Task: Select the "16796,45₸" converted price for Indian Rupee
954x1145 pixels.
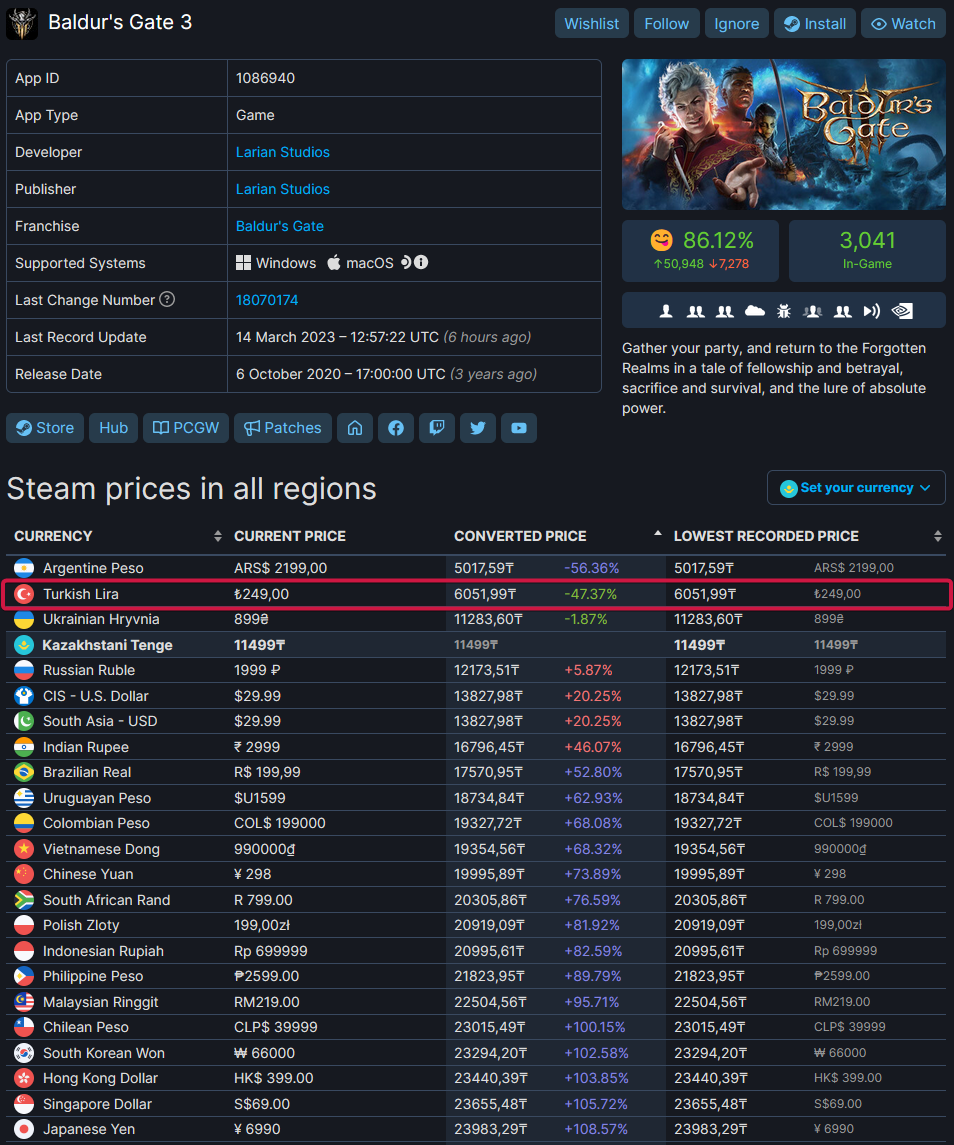Action: click(x=489, y=747)
